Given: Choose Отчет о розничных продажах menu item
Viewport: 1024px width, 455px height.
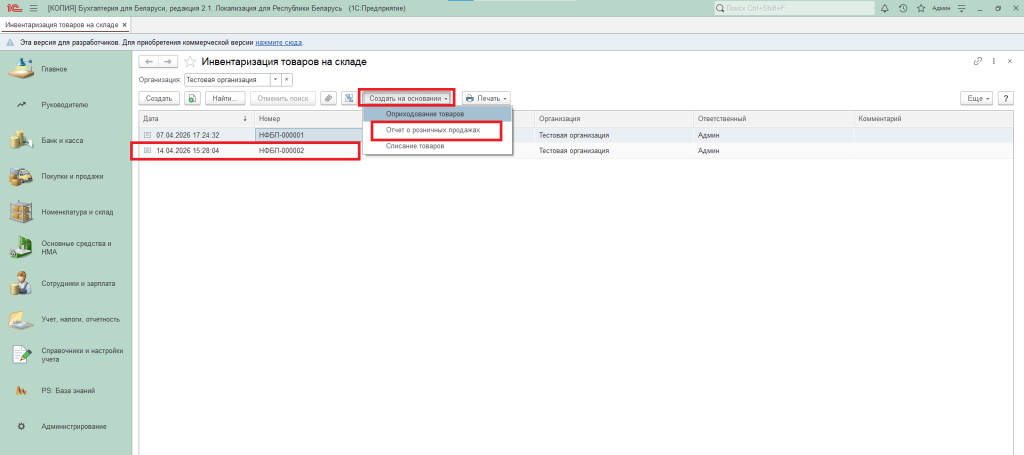Looking at the screenshot, I should click(x=434, y=130).
